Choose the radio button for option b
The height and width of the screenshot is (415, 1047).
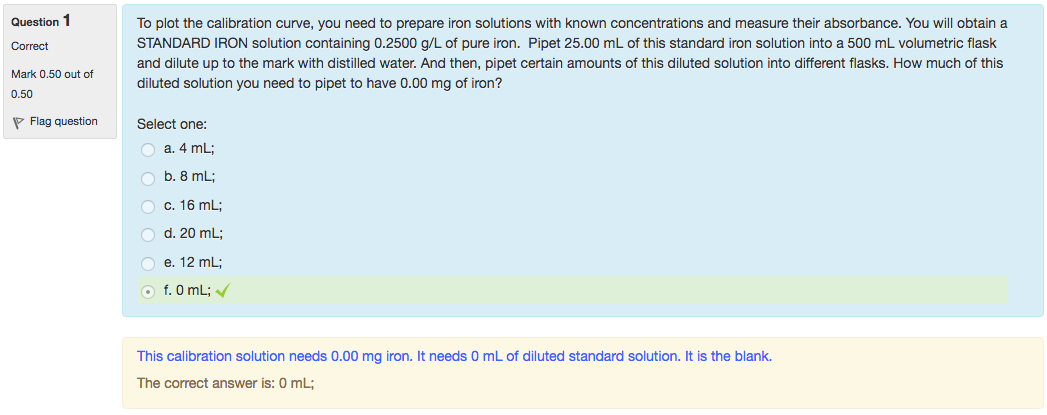[x=148, y=178]
